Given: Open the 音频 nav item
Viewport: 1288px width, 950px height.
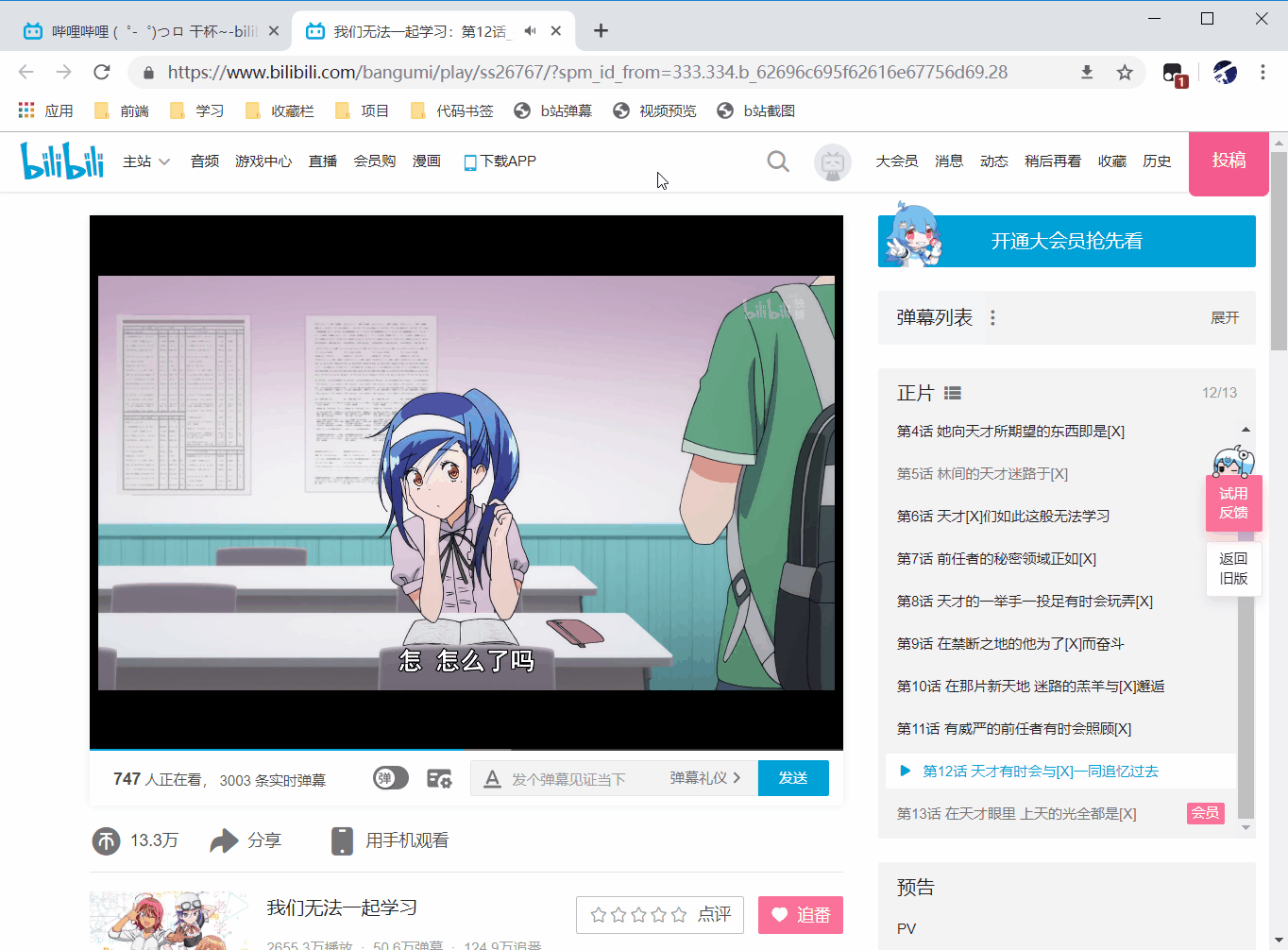Looking at the screenshot, I should click(205, 161).
